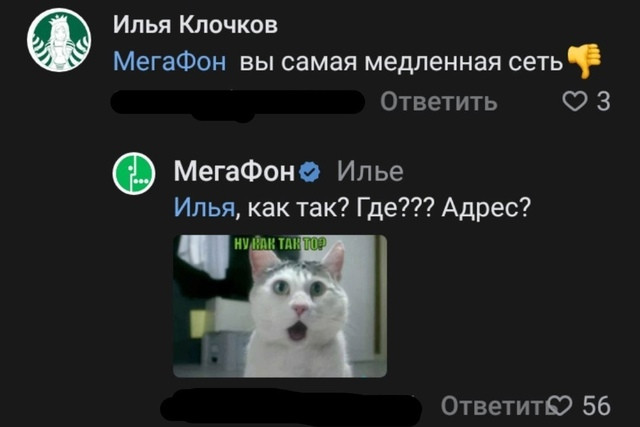The height and width of the screenshot is (427, 640).
Task: Open Илья Клочков's Starbucks-style avatar
Action: [59, 40]
